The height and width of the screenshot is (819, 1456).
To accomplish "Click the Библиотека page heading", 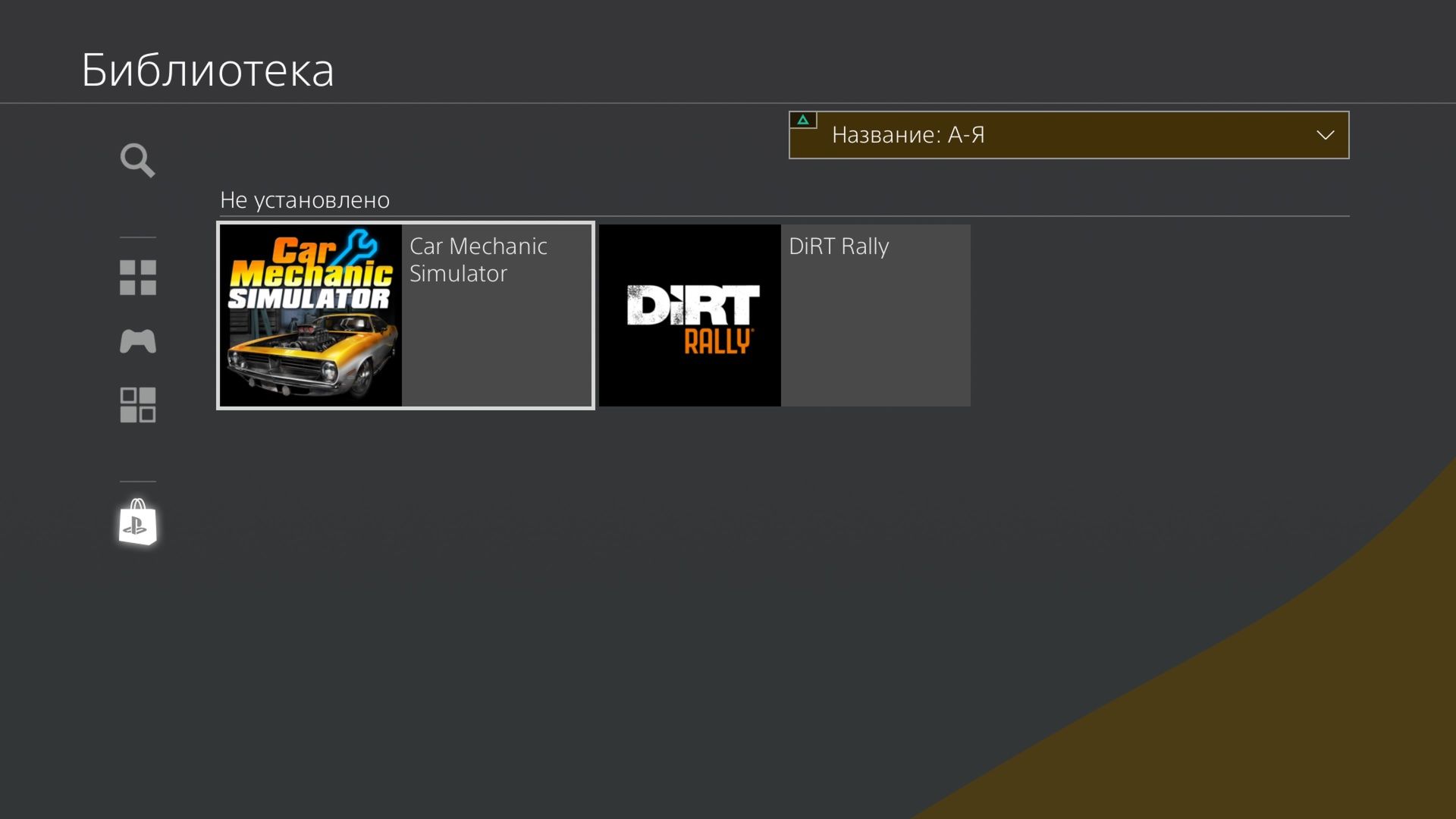I will (x=207, y=71).
